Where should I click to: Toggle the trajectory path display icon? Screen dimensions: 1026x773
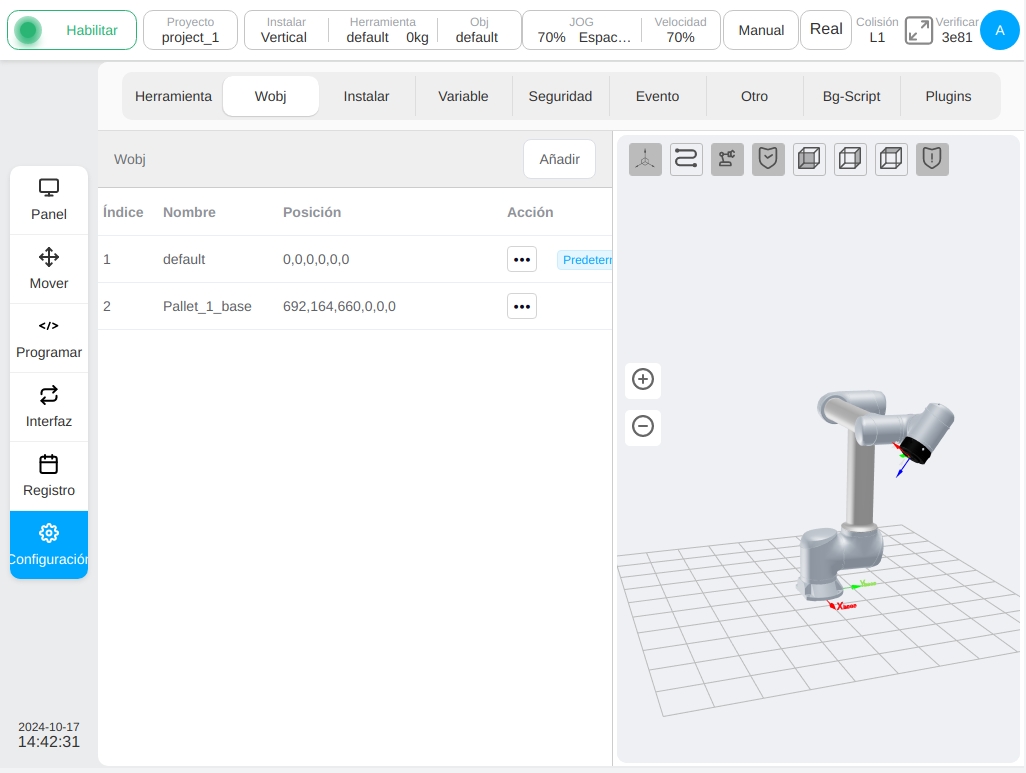pyautogui.click(x=686, y=159)
